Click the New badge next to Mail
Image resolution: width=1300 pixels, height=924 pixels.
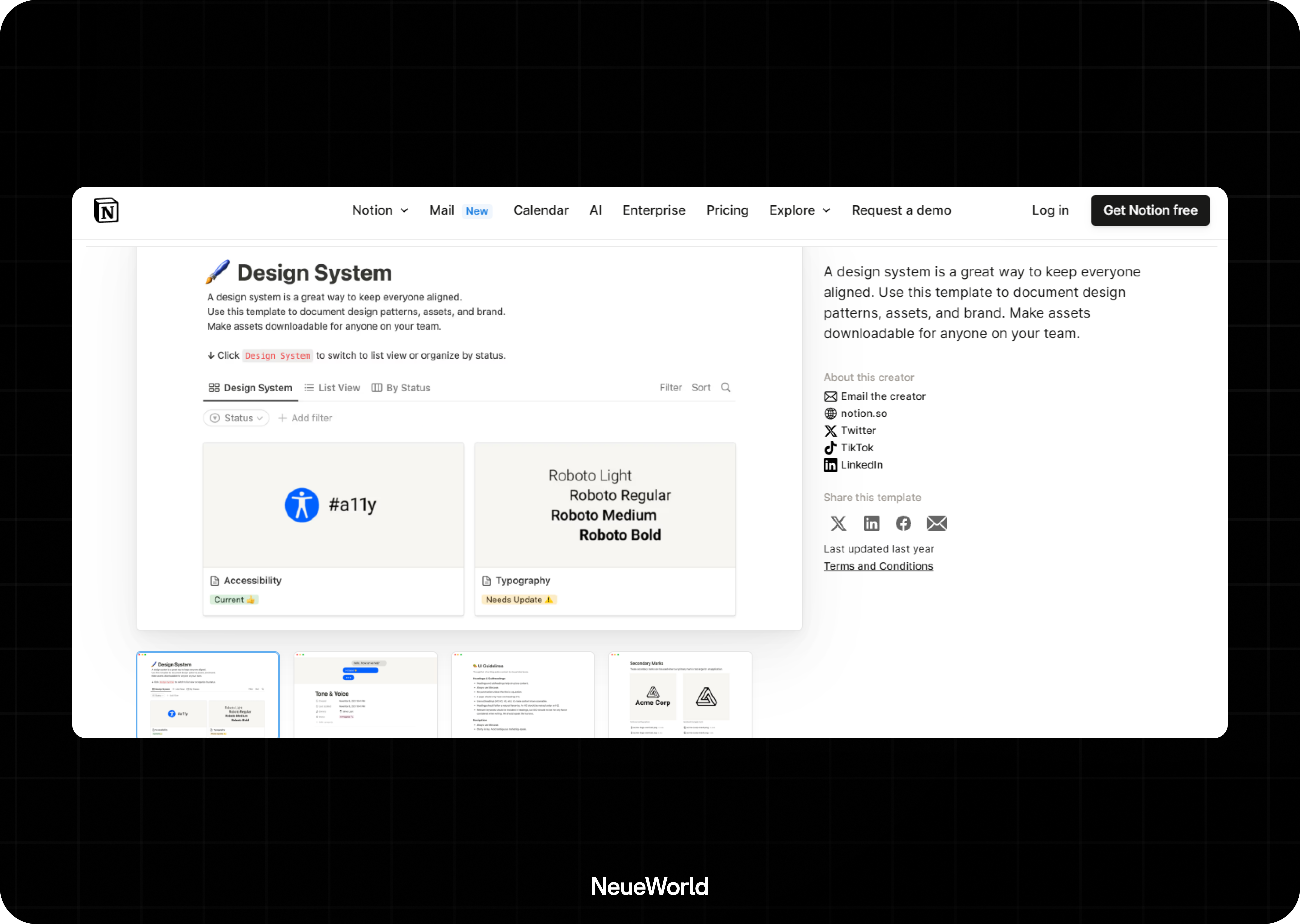(476, 211)
